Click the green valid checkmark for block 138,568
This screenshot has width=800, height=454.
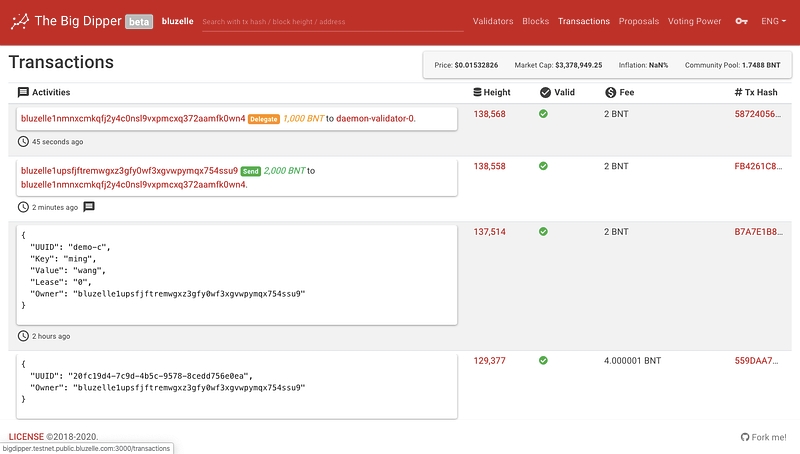(x=544, y=114)
